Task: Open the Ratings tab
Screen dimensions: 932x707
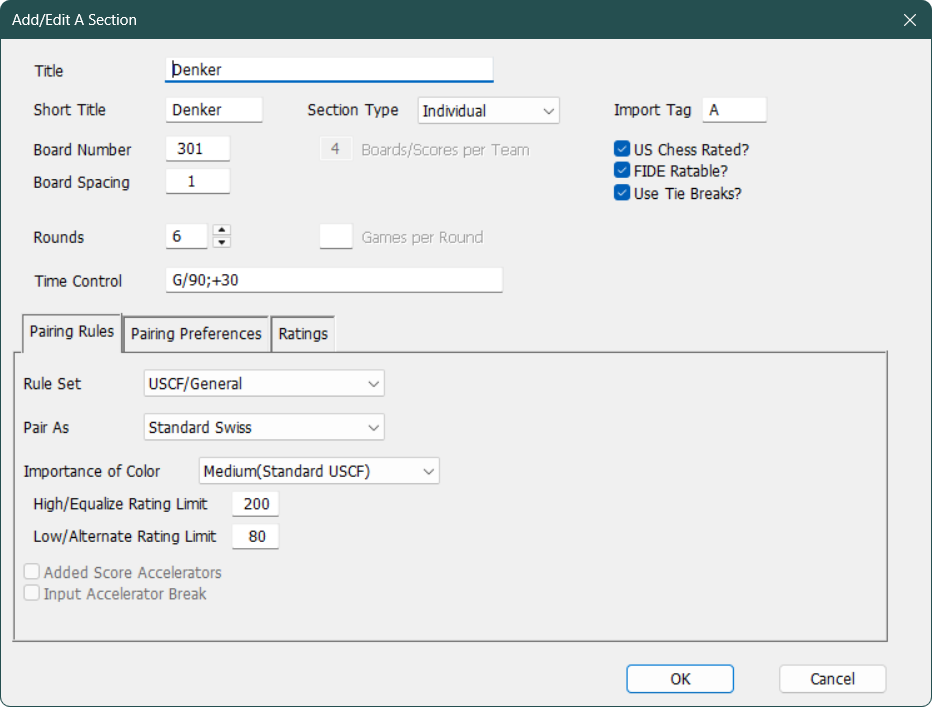Action: 303,334
